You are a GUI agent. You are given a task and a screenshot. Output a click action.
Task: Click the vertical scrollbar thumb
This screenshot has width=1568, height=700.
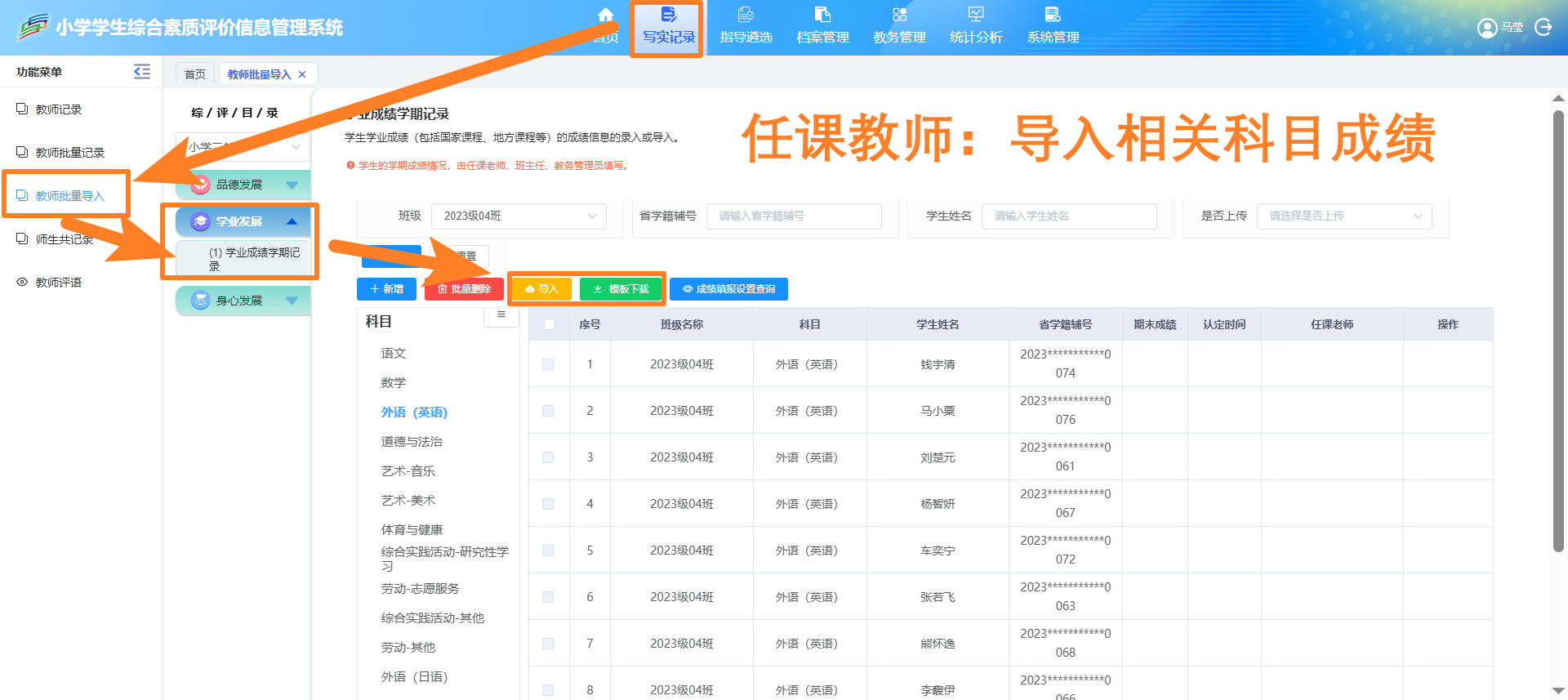pyautogui.click(x=1558, y=331)
